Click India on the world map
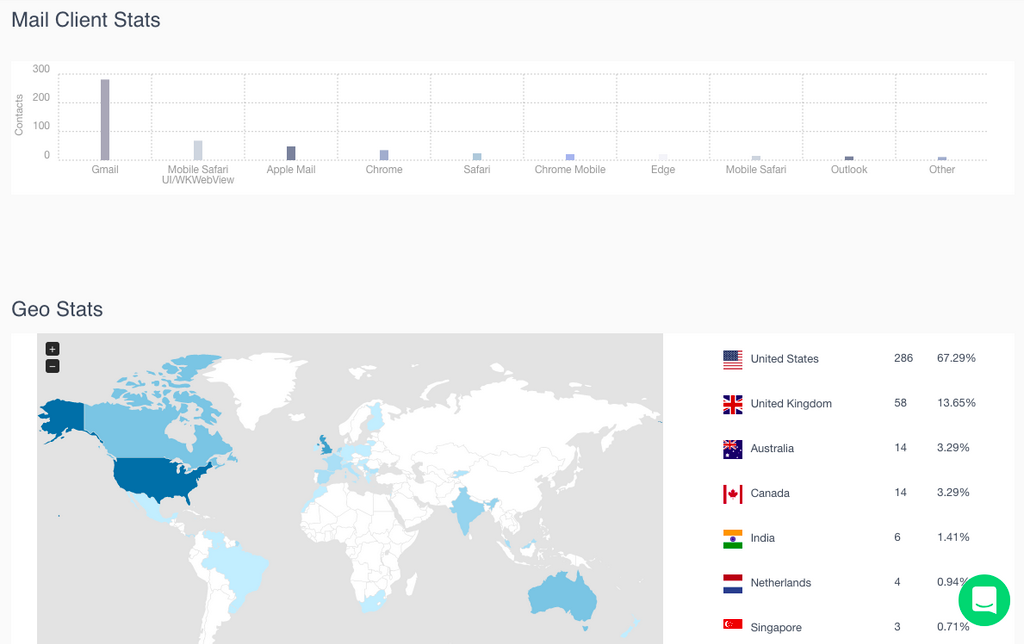 pos(467,509)
